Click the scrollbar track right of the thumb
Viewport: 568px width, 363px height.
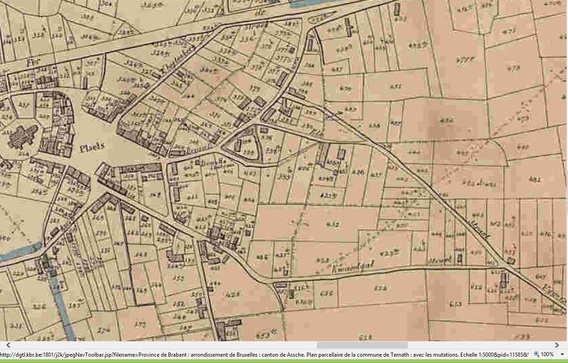[480, 345]
